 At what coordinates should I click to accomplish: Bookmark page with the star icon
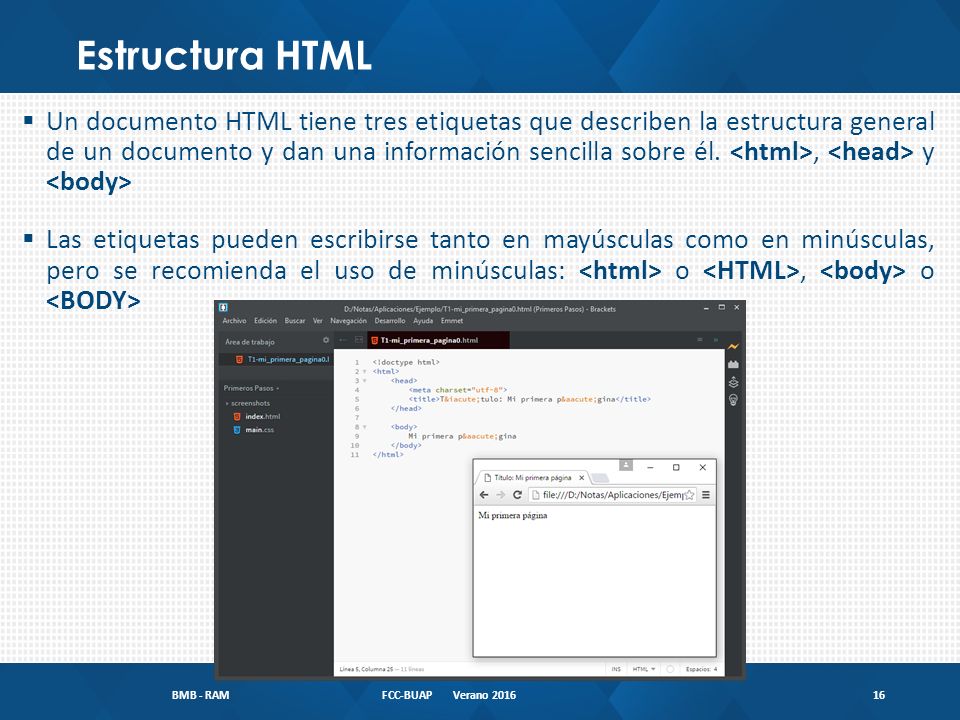pos(689,495)
